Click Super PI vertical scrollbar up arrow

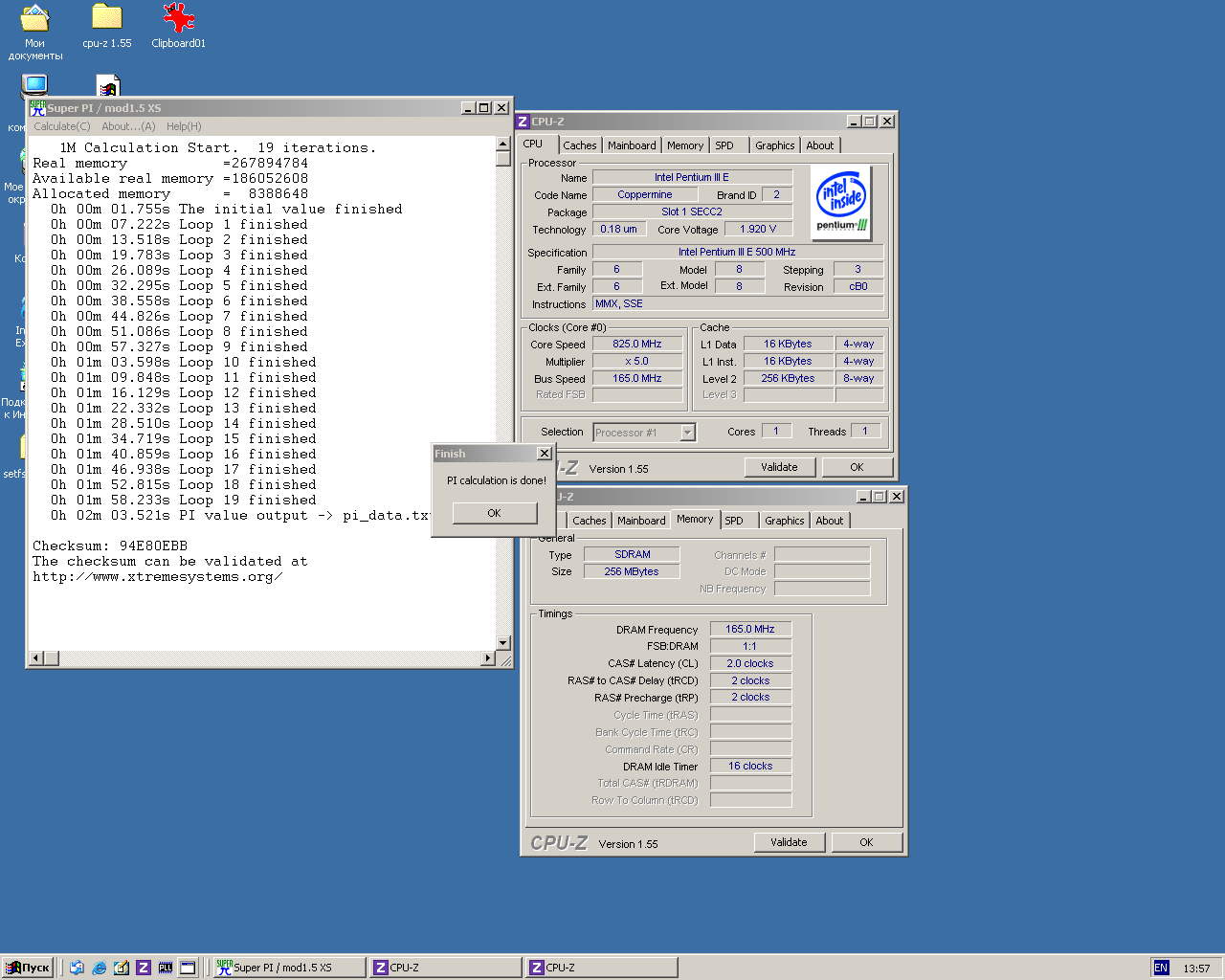click(x=503, y=144)
